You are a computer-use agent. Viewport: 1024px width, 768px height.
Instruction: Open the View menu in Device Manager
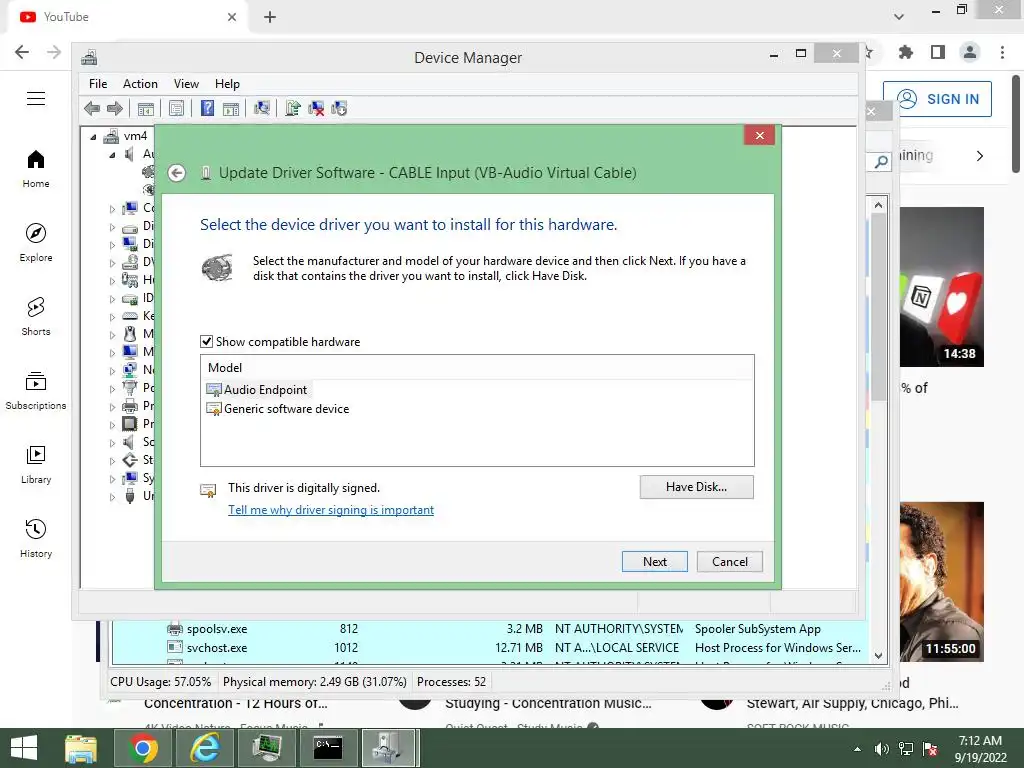point(186,84)
